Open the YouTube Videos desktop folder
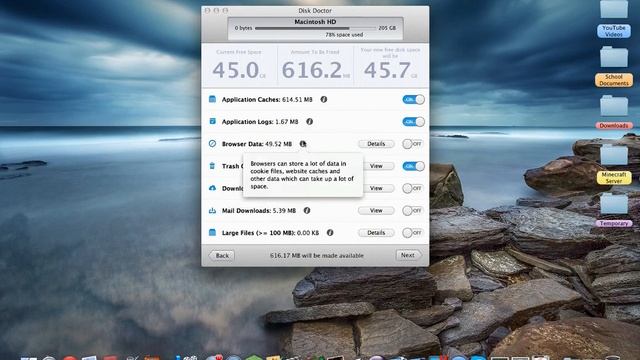The width and height of the screenshot is (640, 360). tap(614, 20)
